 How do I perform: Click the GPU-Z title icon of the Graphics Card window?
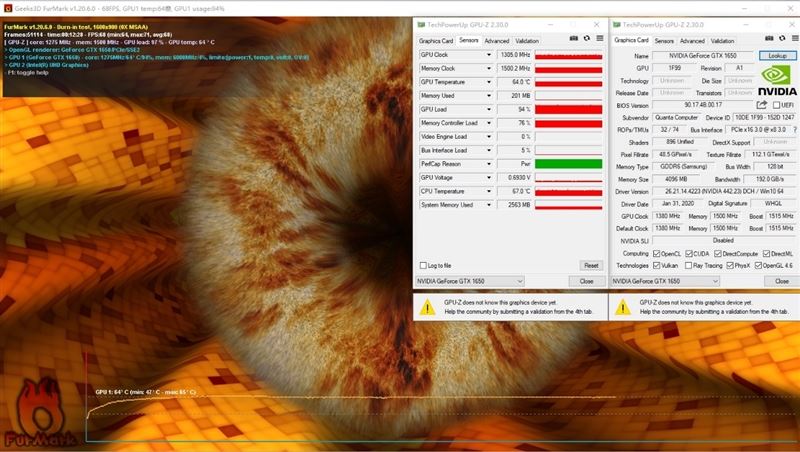(616, 24)
